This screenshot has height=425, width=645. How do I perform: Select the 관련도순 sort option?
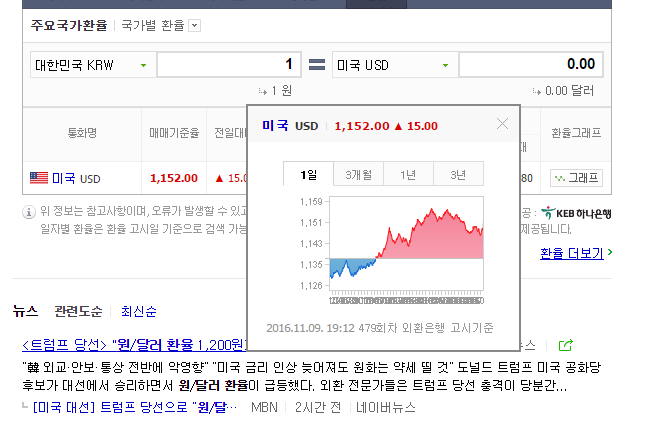[x=79, y=311]
